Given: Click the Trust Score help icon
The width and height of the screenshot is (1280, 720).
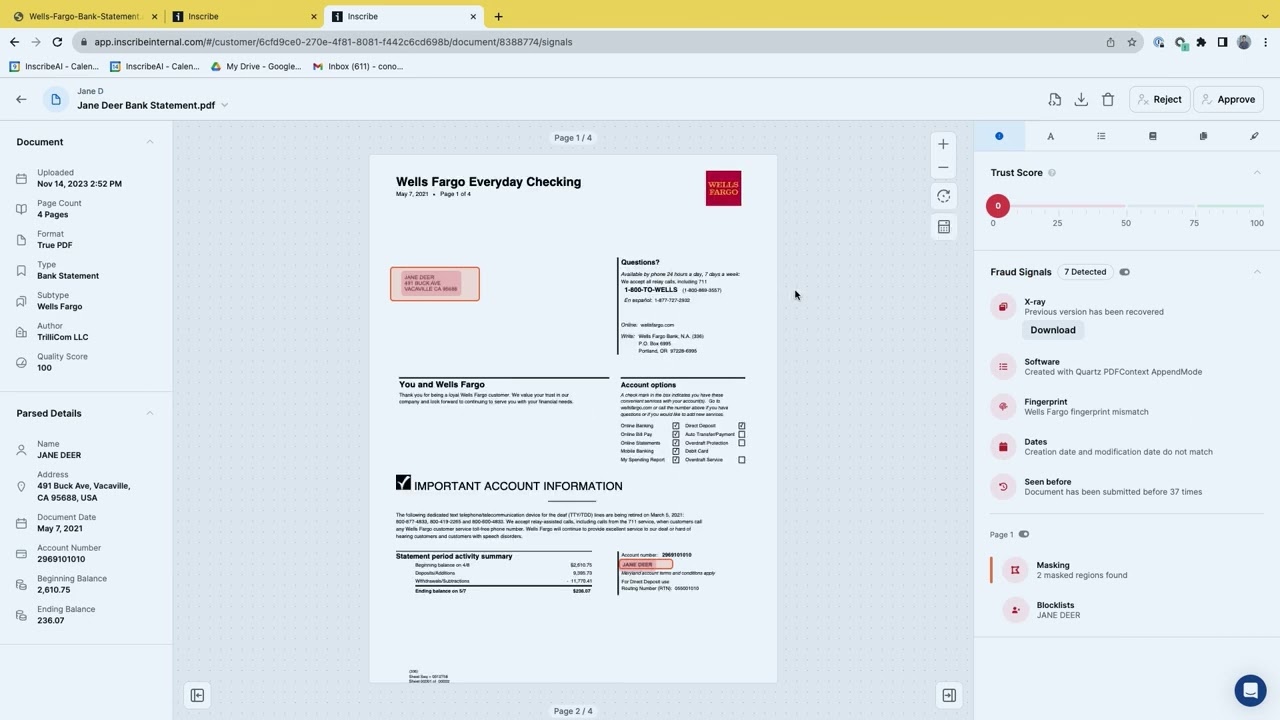Looking at the screenshot, I should (1052, 173).
